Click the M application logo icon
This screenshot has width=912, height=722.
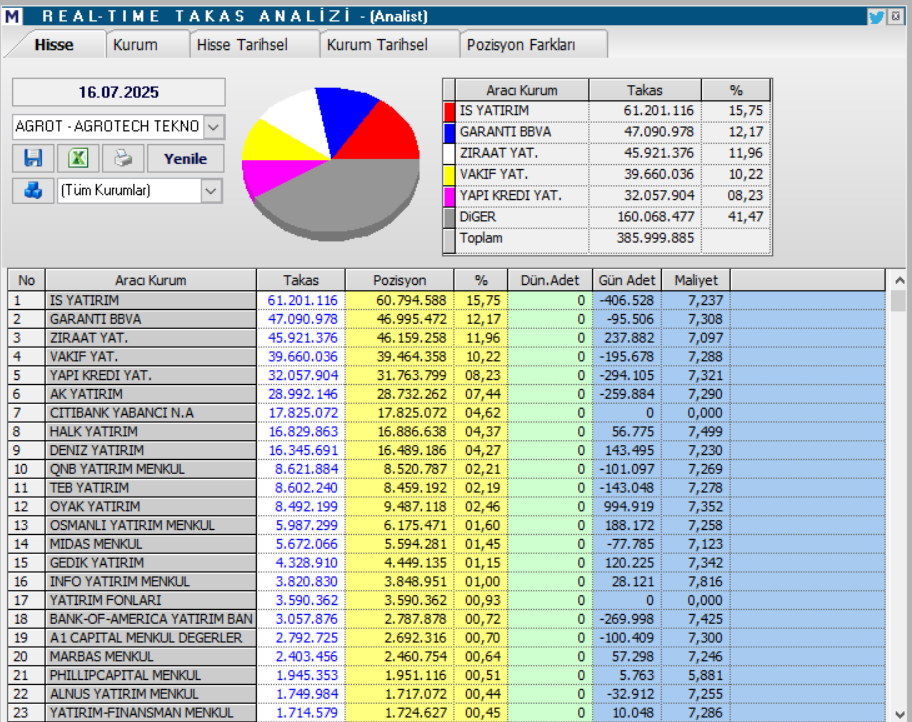tap(13, 16)
